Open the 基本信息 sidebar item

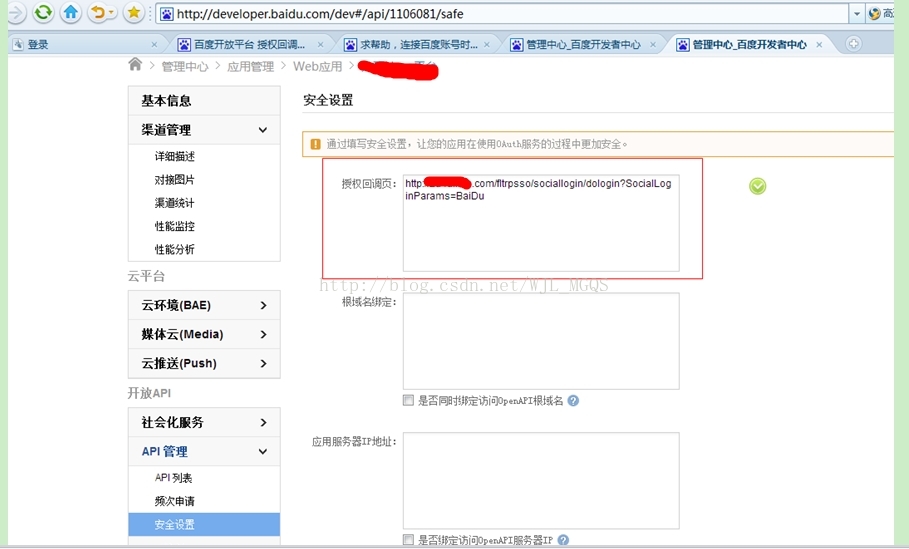[204, 101]
